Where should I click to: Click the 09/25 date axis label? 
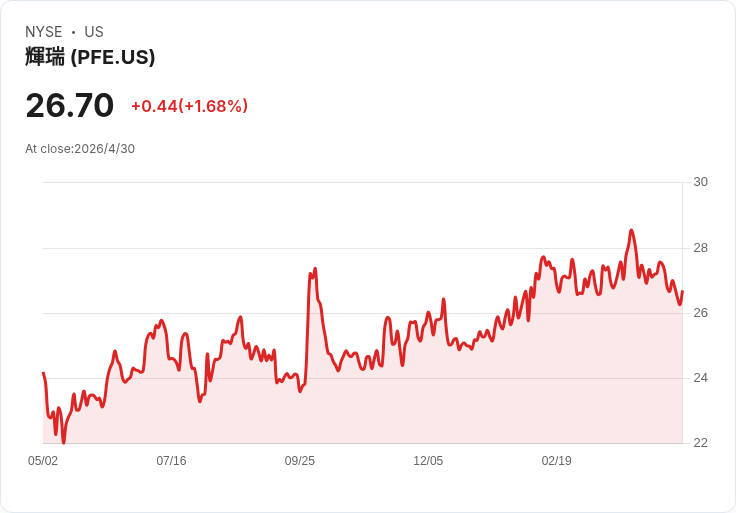pyautogui.click(x=299, y=461)
